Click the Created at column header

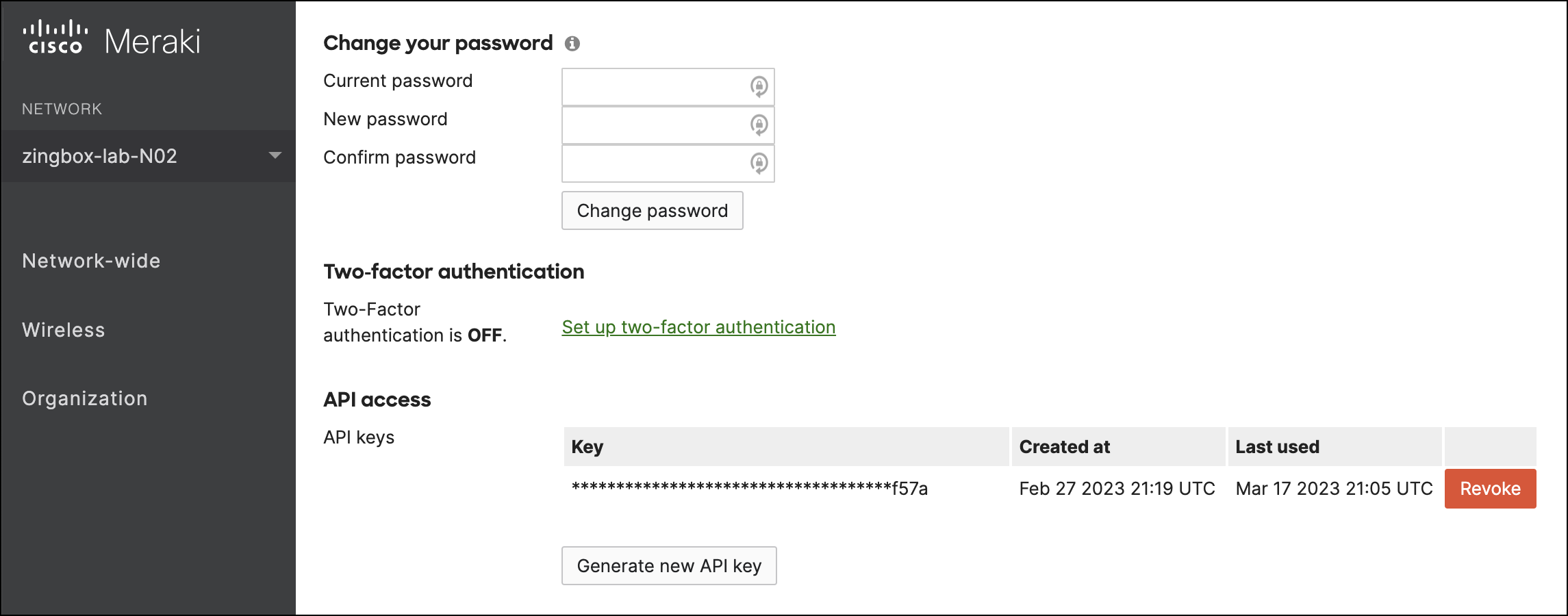click(x=1064, y=447)
